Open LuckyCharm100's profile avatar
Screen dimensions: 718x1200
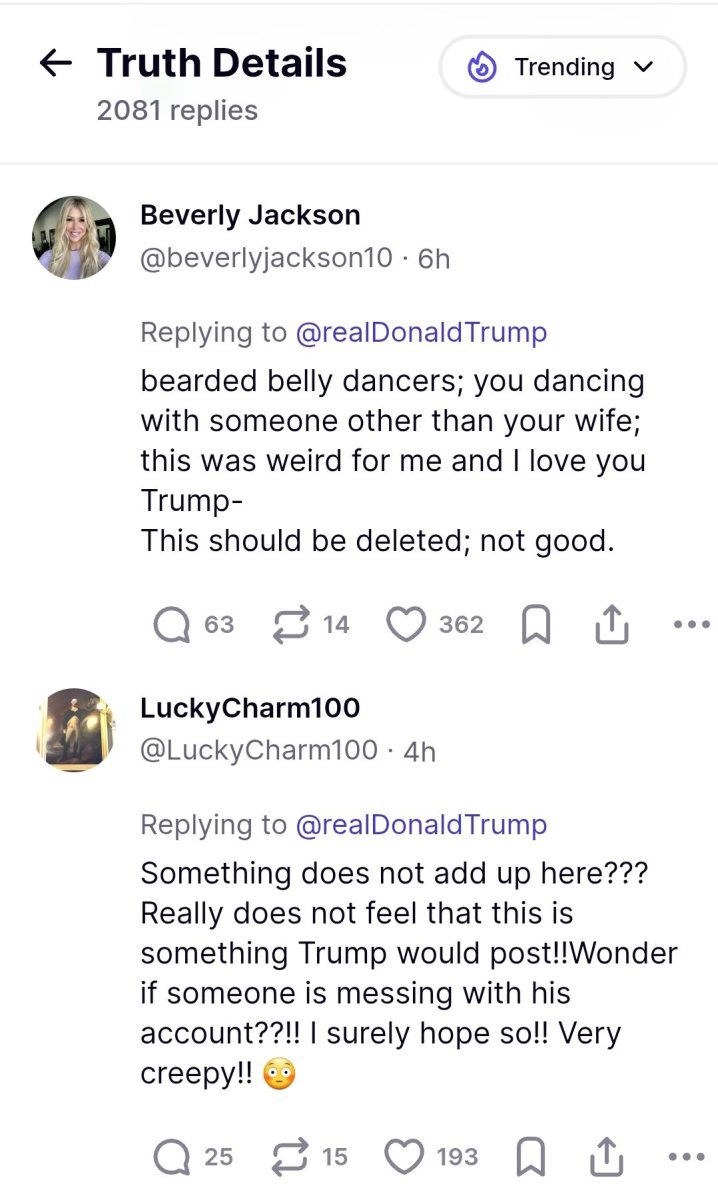[x=75, y=729]
